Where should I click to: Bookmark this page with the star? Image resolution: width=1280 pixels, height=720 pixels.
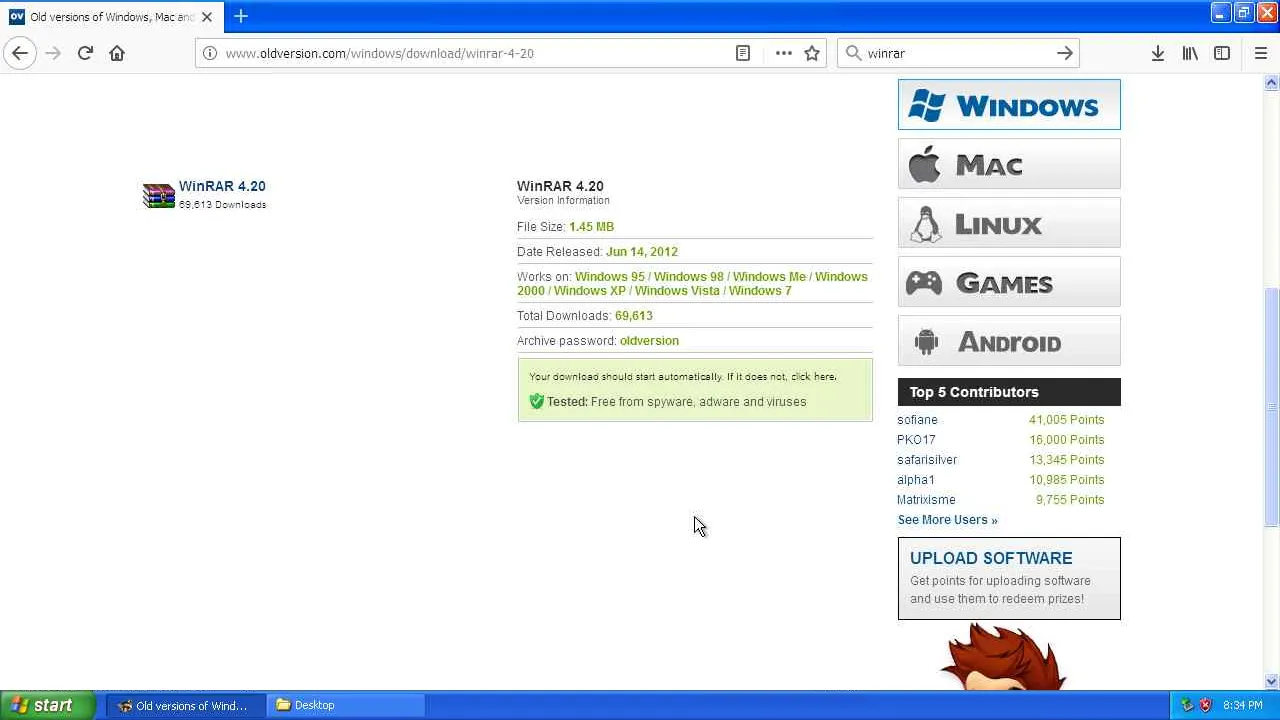[x=812, y=53]
